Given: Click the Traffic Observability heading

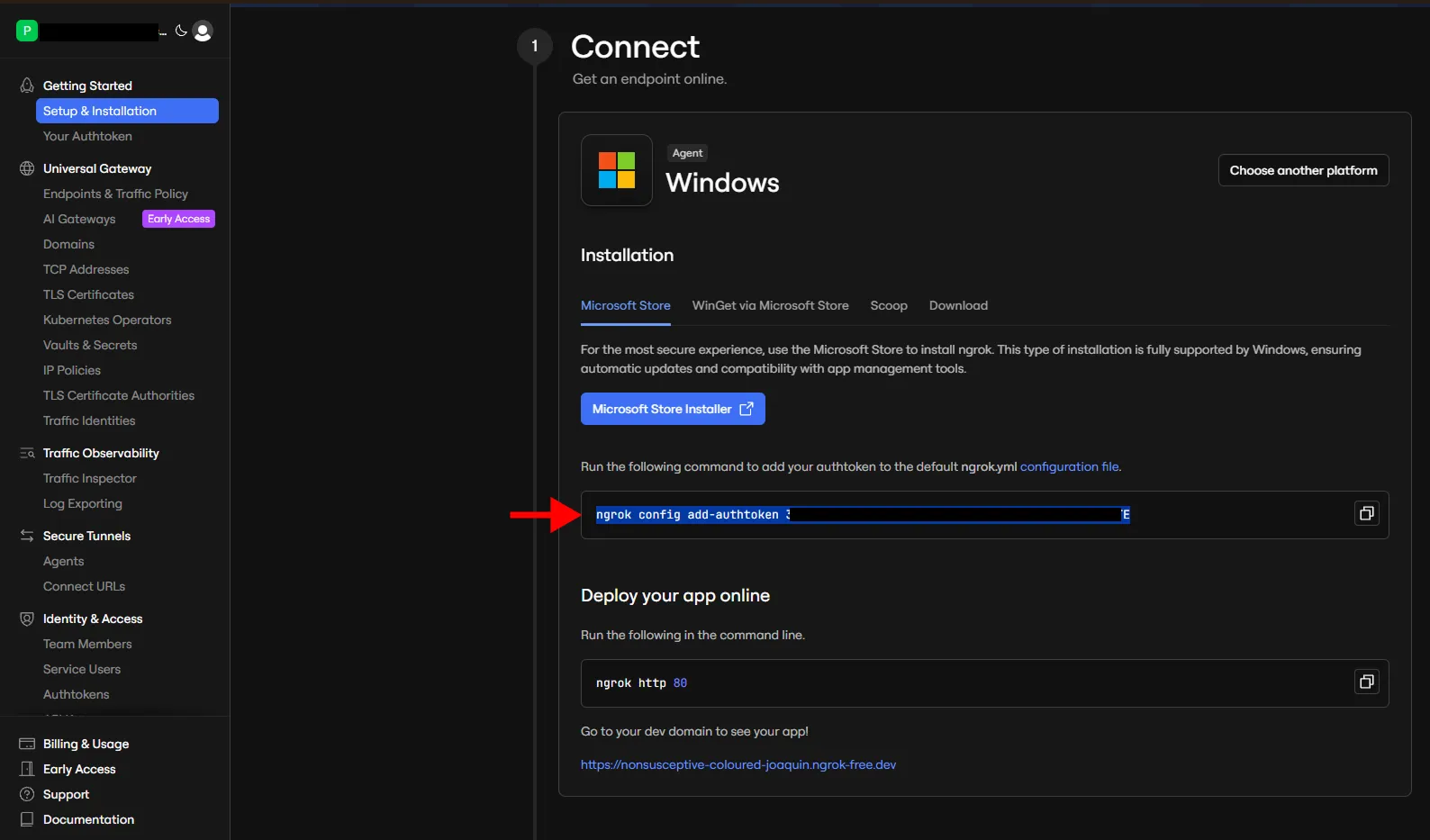Looking at the screenshot, I should (x=101, y=453).
